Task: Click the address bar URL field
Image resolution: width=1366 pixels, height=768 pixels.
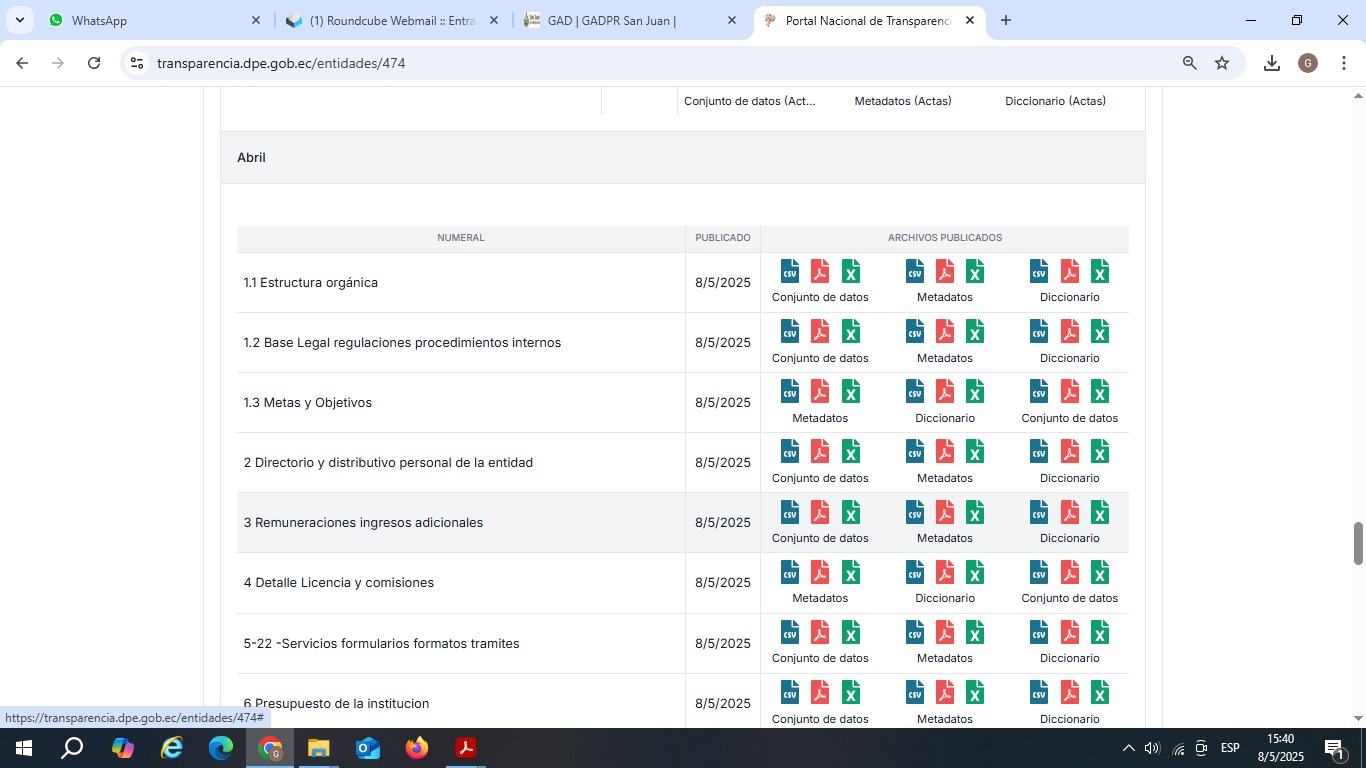Action: (600, 63)
